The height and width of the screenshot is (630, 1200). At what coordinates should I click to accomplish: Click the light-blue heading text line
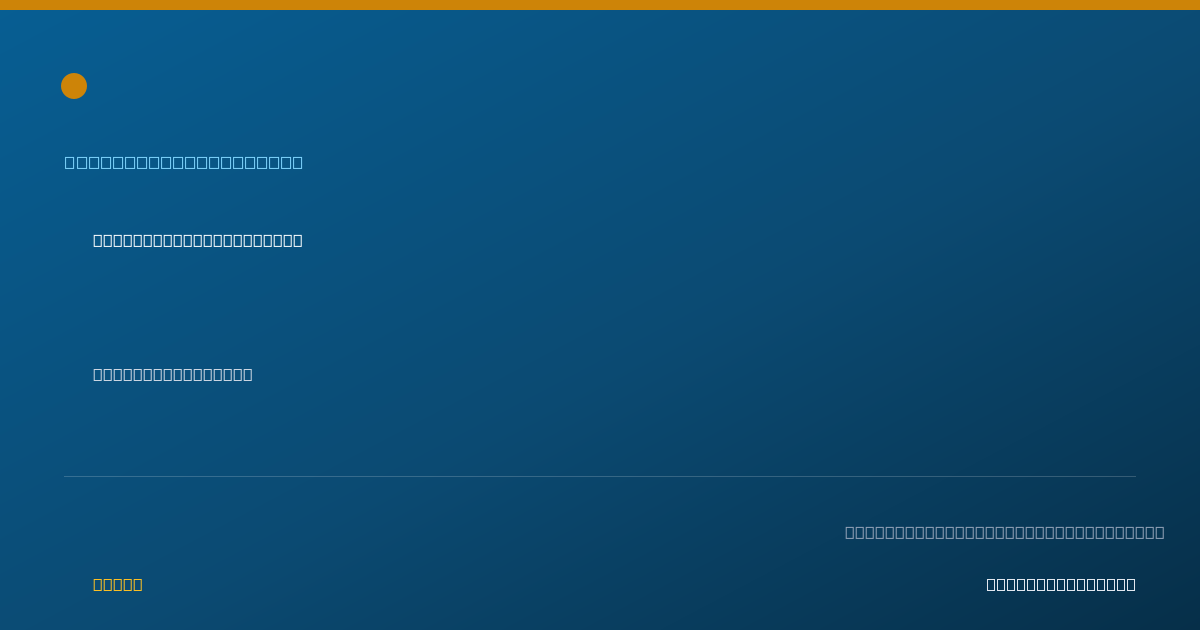click(x=184, y=162)
